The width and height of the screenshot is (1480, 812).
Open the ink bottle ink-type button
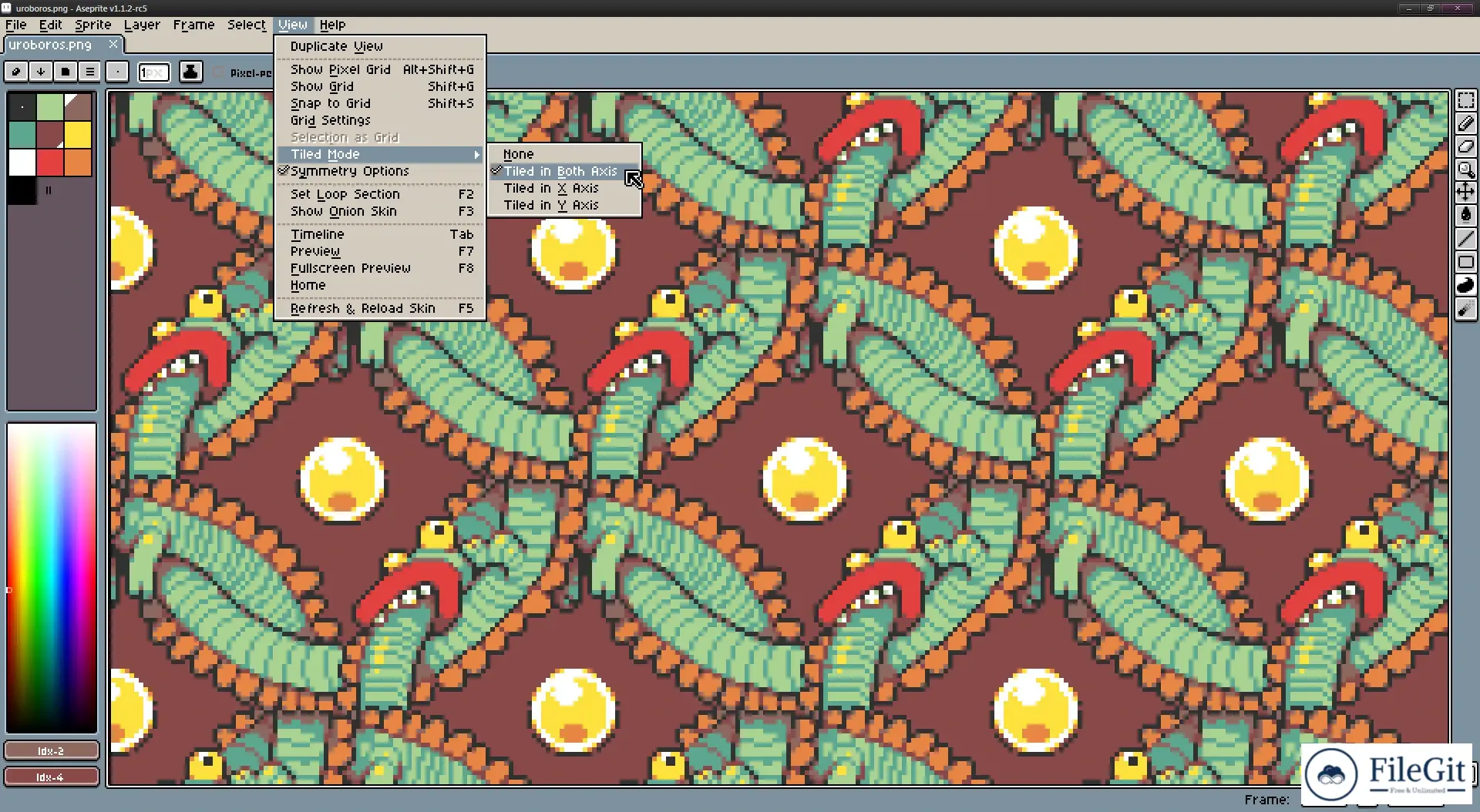[x=190, y=72]
